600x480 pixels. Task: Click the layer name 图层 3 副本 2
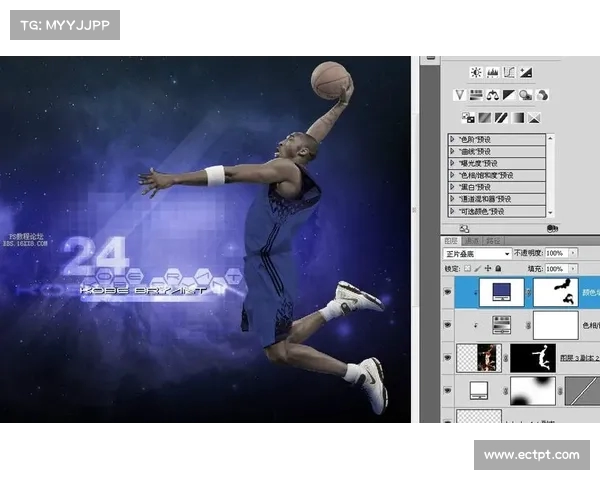point(579,358)
